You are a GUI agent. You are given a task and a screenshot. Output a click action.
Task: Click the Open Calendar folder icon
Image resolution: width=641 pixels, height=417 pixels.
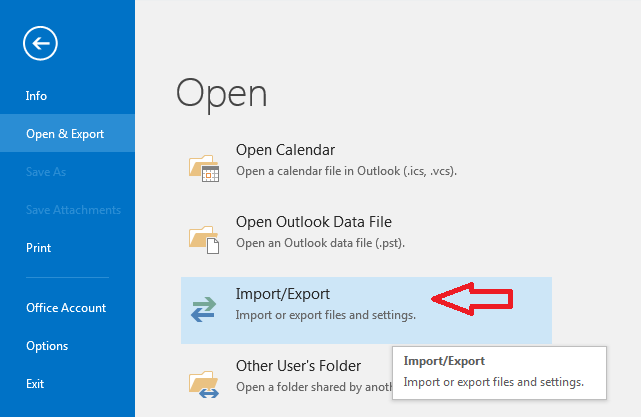(204, 168)
